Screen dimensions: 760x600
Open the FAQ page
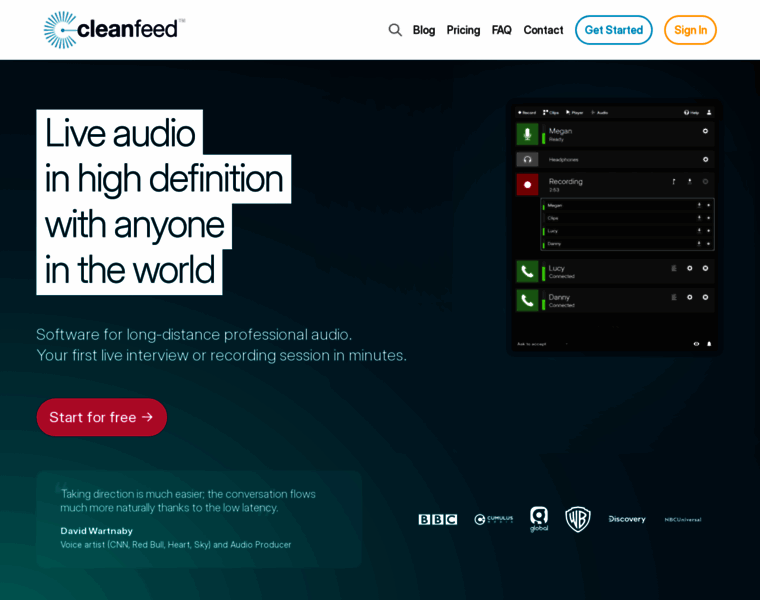(x=501, y=30)
